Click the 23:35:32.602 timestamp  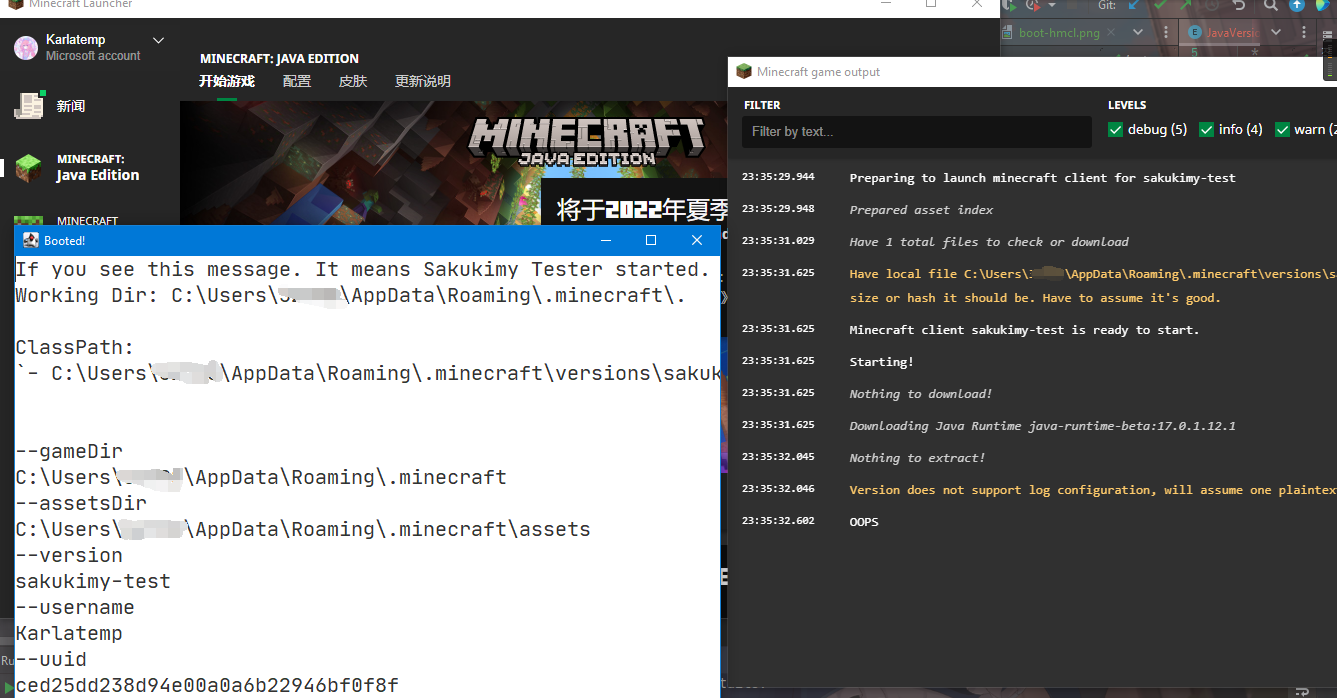click(x=778, y=521)
